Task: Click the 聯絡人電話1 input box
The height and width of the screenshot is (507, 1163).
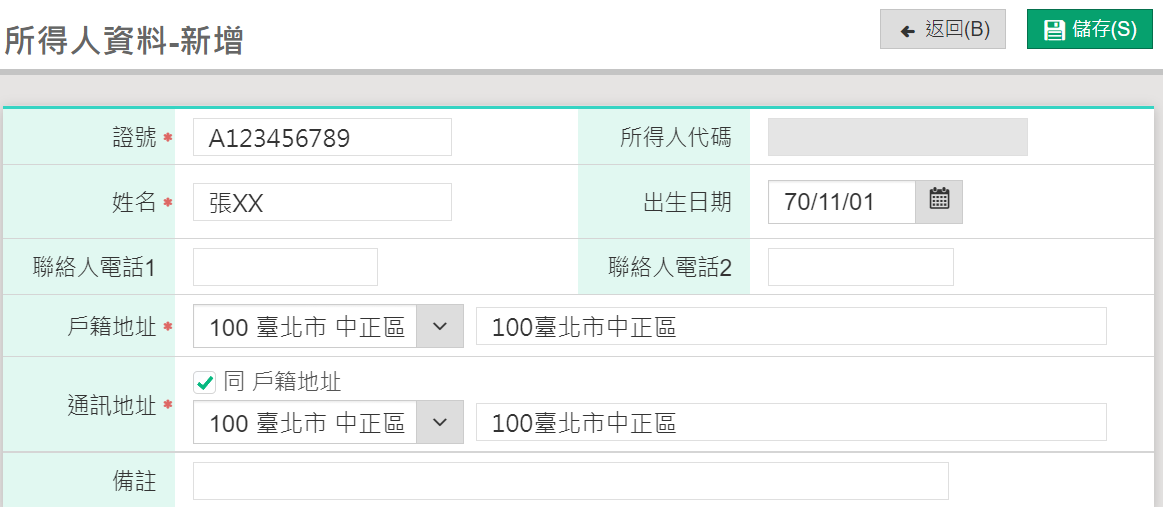Action: point(285,267)
